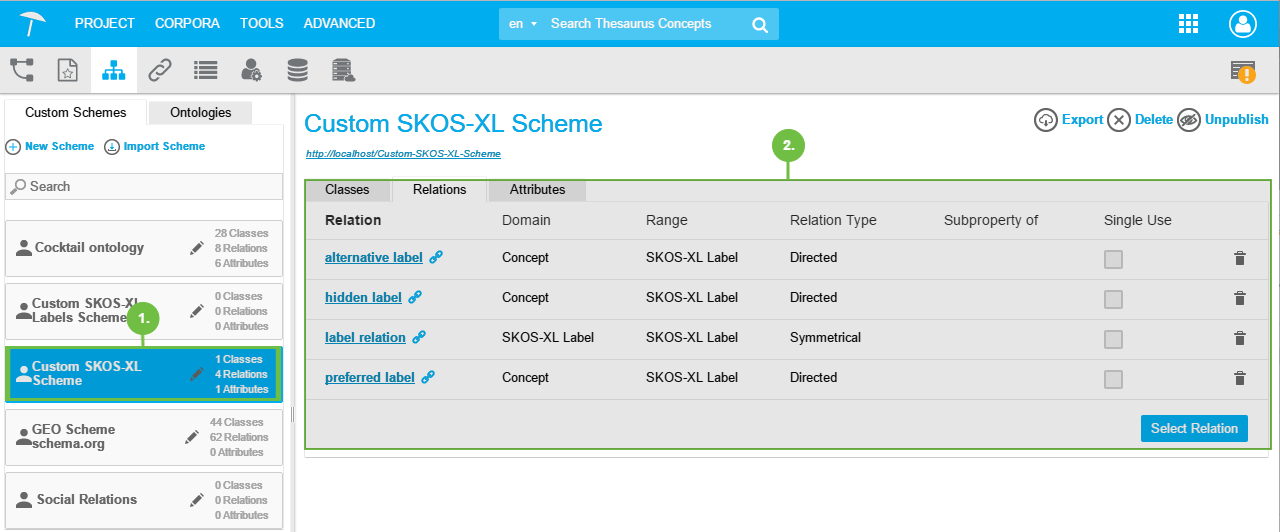The height and width of the screenshot is (532, 1280).
Task: Open the notification warning icon in toolbar
Action: pyautogui.click(x=1243, y=71)
